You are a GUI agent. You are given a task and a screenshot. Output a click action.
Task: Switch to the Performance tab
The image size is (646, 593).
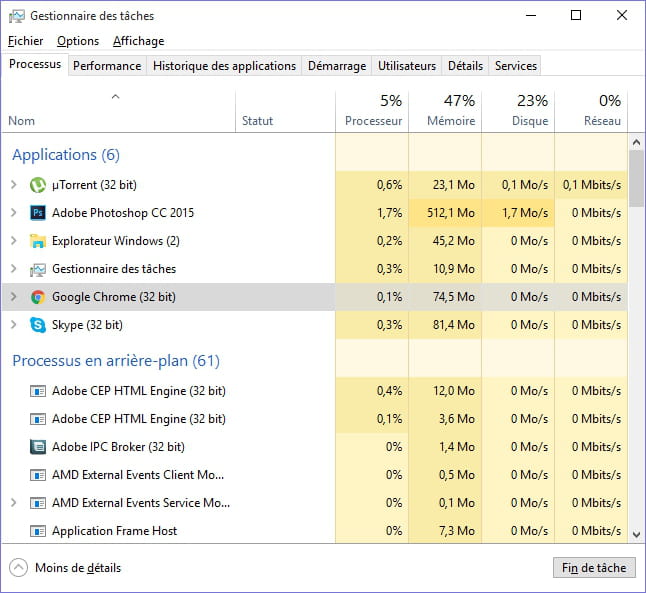point(107,66)
